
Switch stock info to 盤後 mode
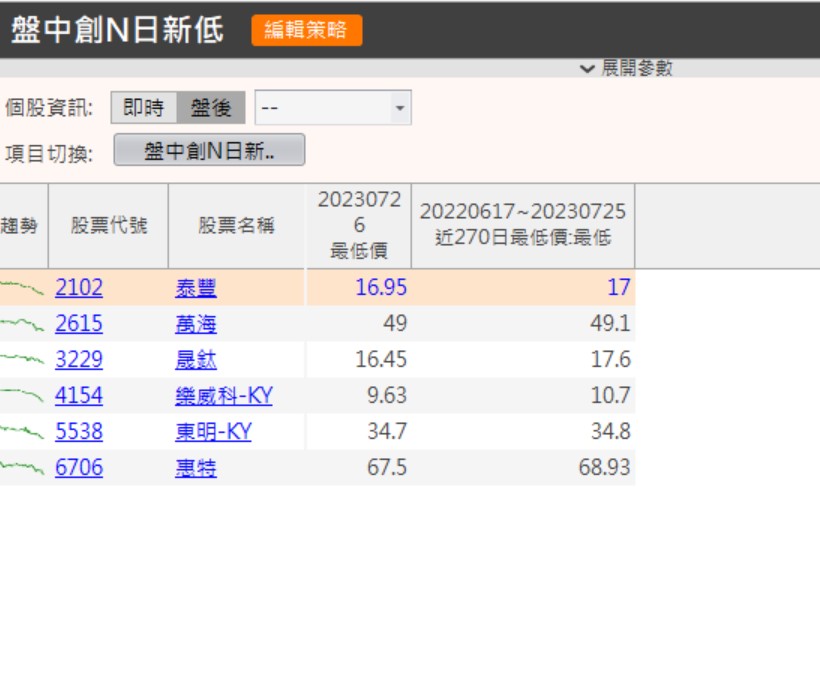[x=211, y=108]
